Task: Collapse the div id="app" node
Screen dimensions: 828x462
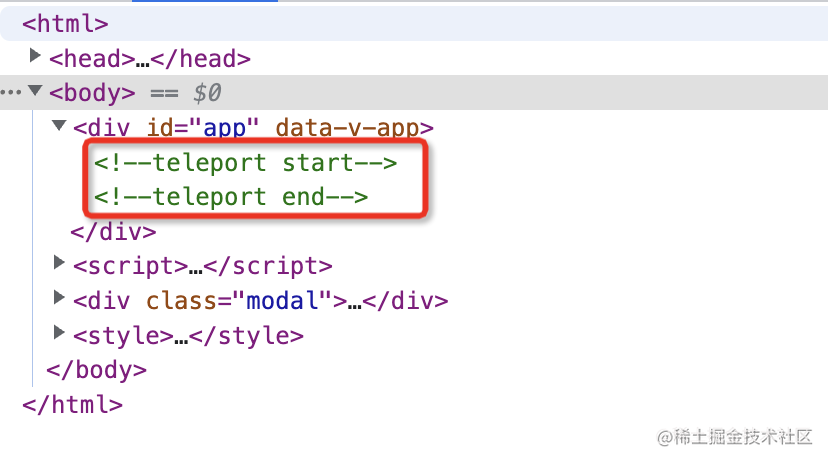Action: click(x=59, y=125)
